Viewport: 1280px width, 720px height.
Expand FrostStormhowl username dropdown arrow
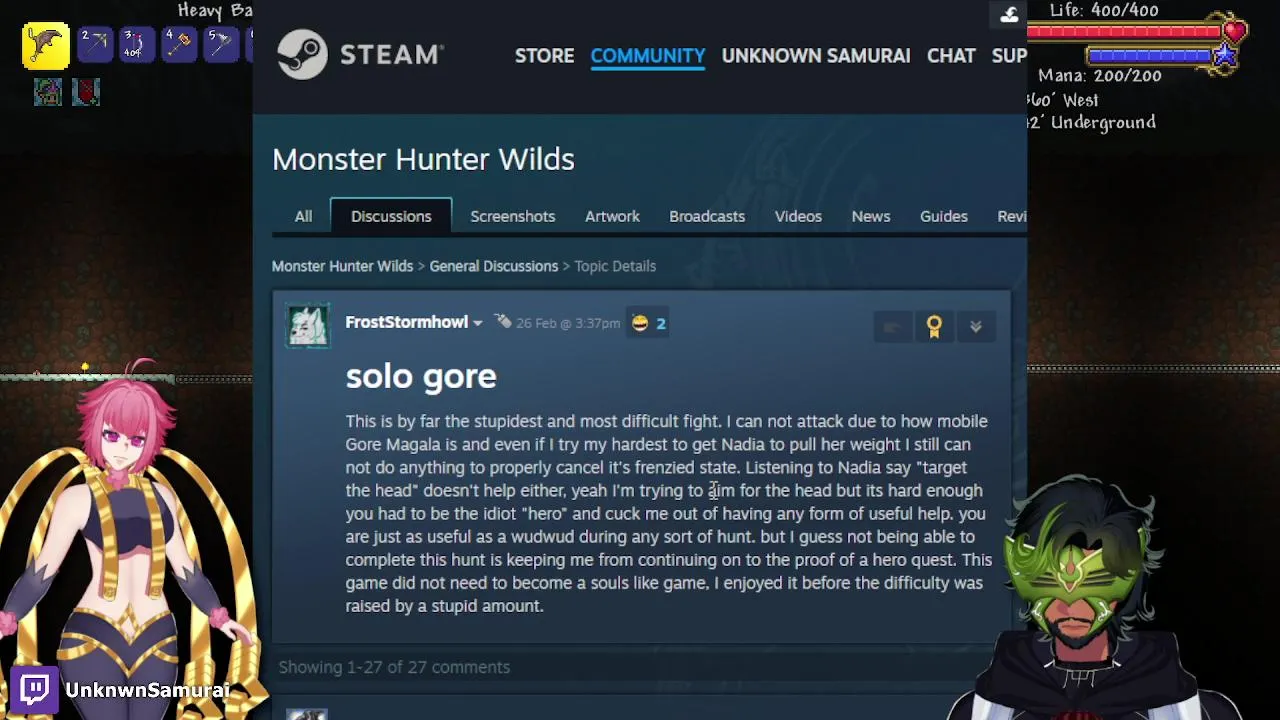477,323
